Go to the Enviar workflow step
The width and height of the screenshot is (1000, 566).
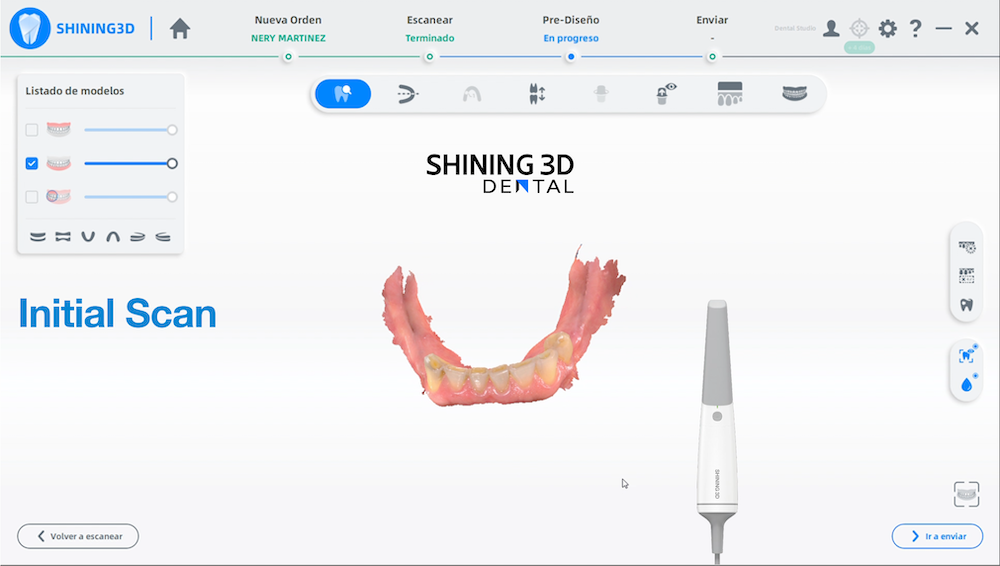pos(712,56)
